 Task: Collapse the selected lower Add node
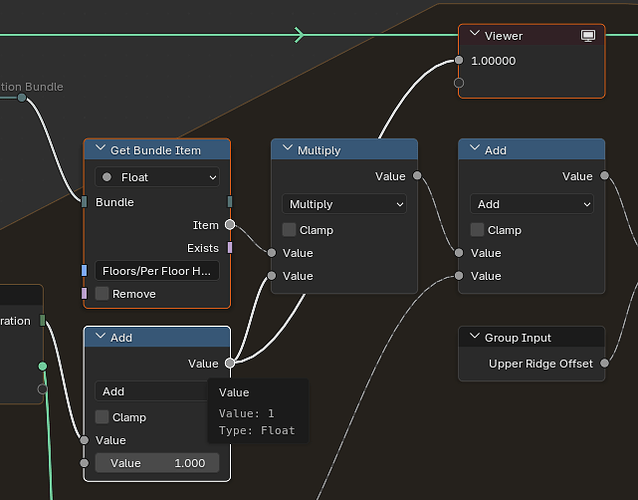[100, 336]
